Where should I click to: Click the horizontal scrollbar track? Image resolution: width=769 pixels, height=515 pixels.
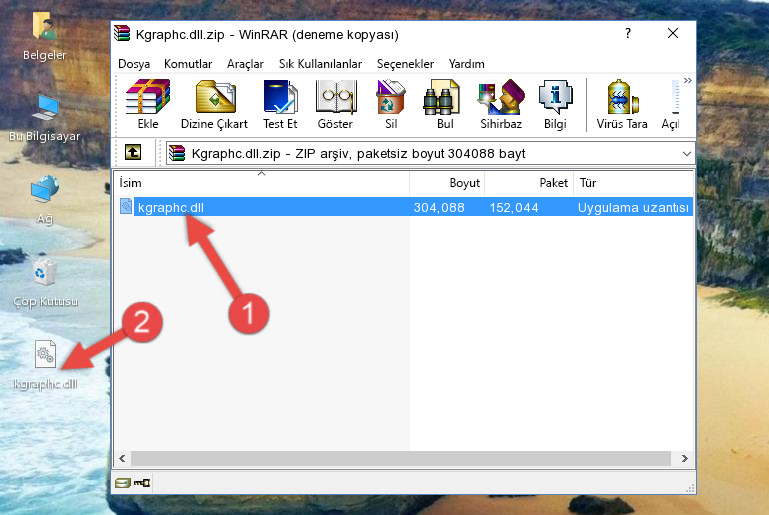[x=401, y=458]
